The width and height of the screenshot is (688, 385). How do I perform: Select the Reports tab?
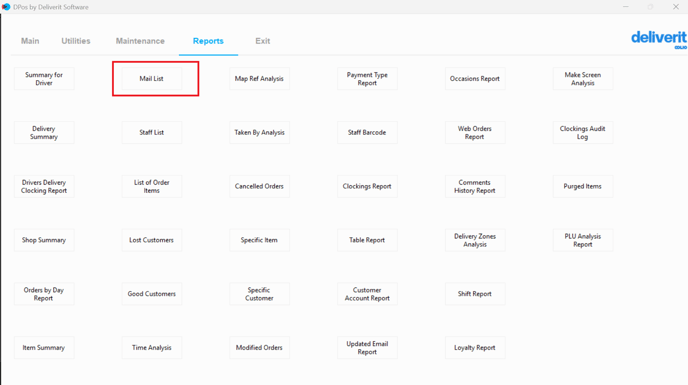click(208, 41)
